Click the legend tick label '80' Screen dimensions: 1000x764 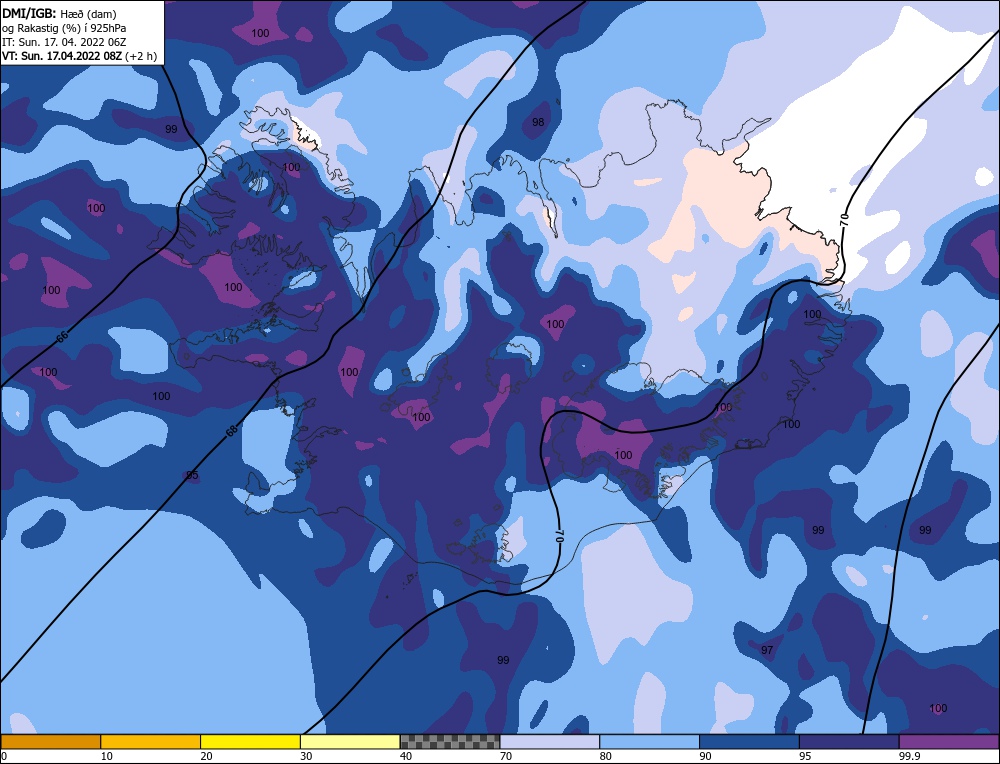click(x=605, y=756)
